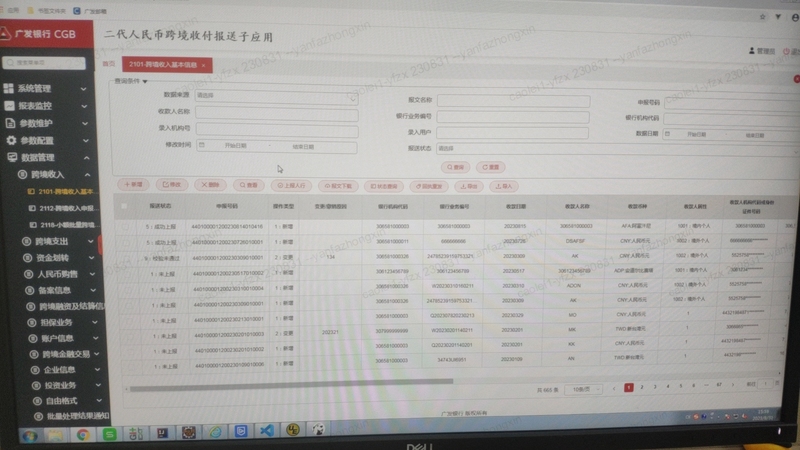This screenshot has width=800, height=450.
Task: Click the 导出 export button
Action: click(x=468, y=186)
